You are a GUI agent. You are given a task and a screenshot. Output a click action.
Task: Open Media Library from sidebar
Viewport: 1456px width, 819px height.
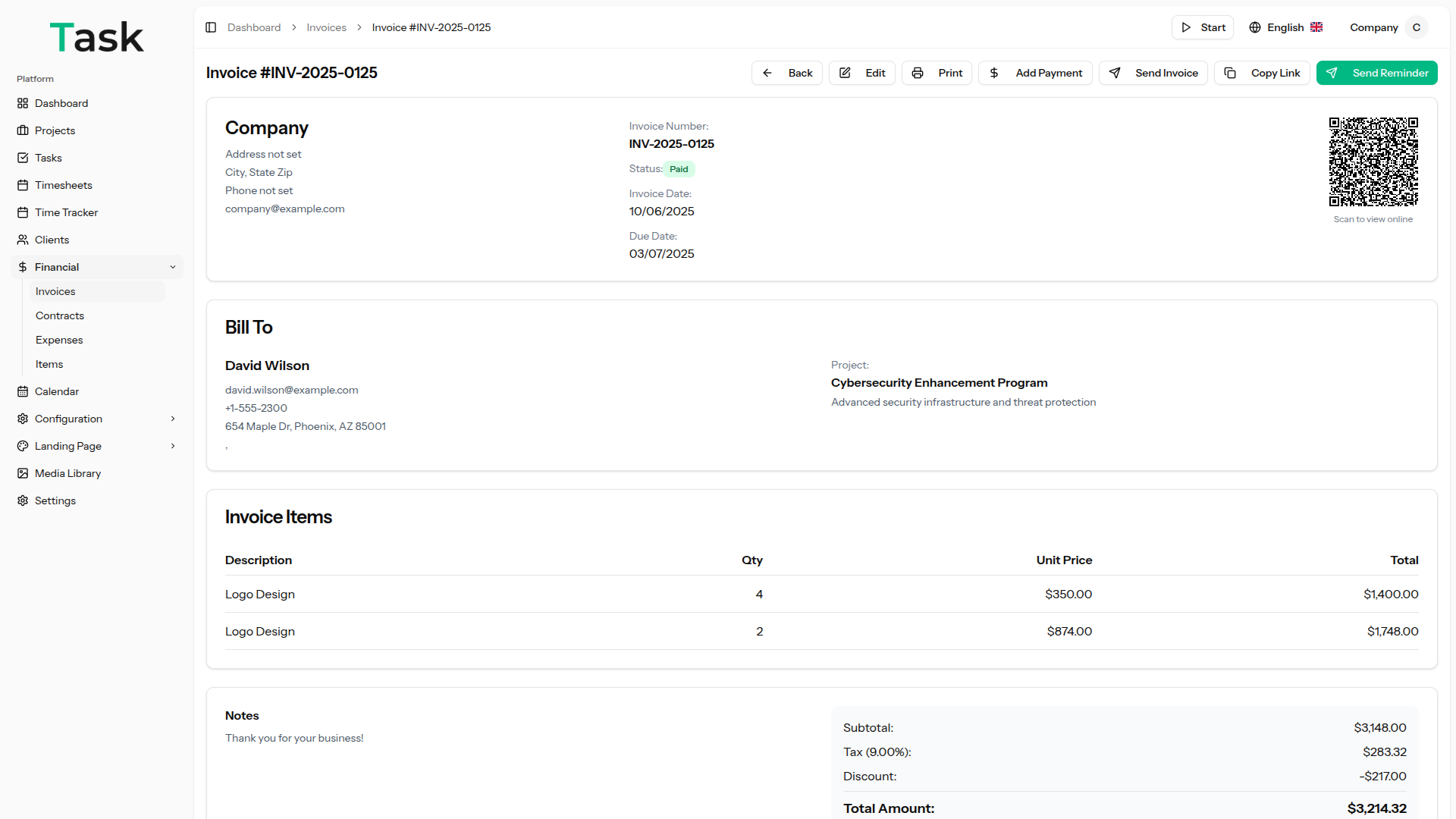(x=67, y=473)
